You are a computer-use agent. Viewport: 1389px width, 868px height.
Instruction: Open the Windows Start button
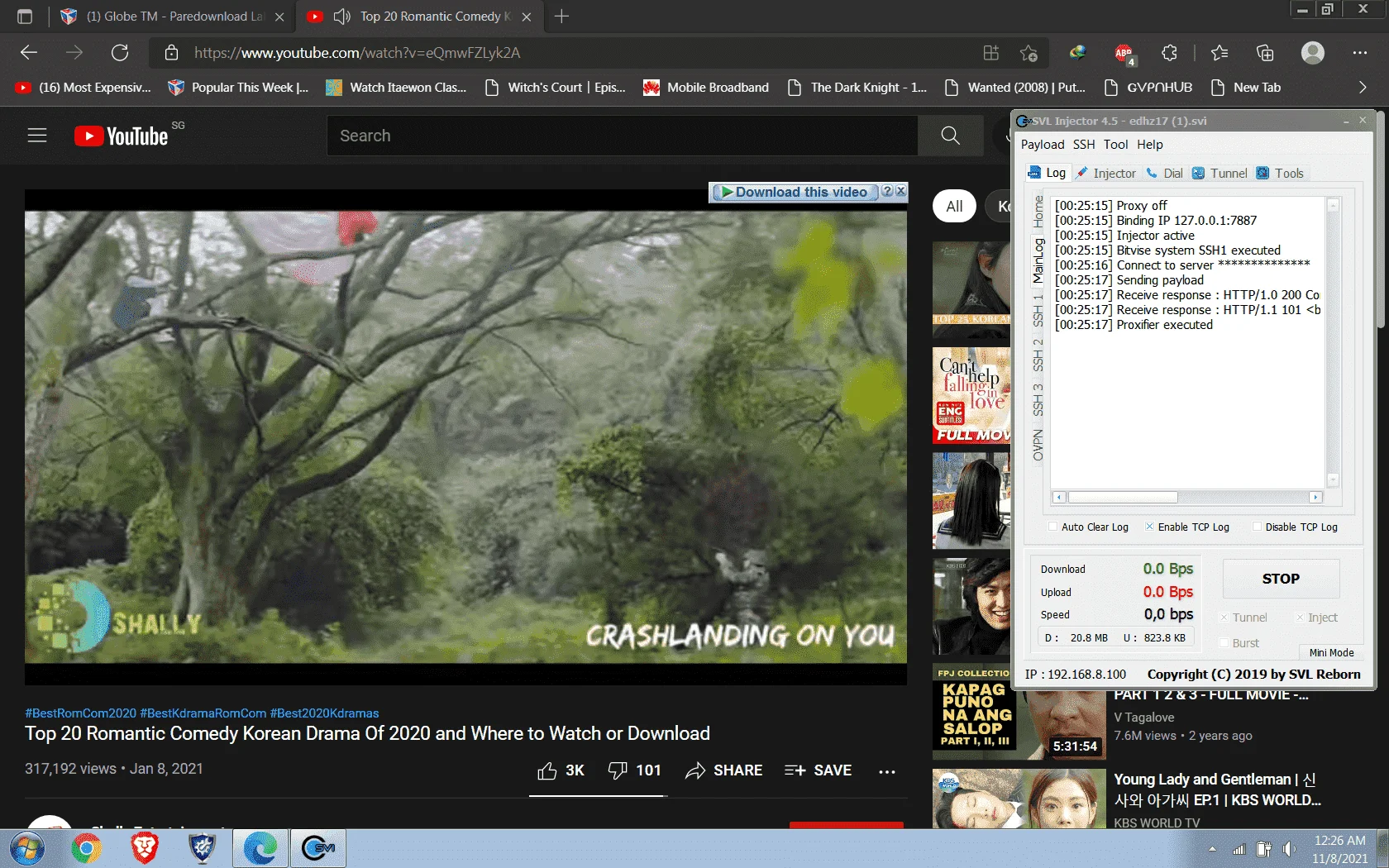click(27, 849)
